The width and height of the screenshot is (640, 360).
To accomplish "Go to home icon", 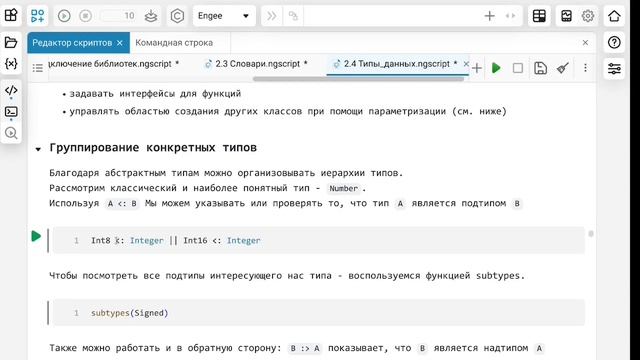I will 614,16.
